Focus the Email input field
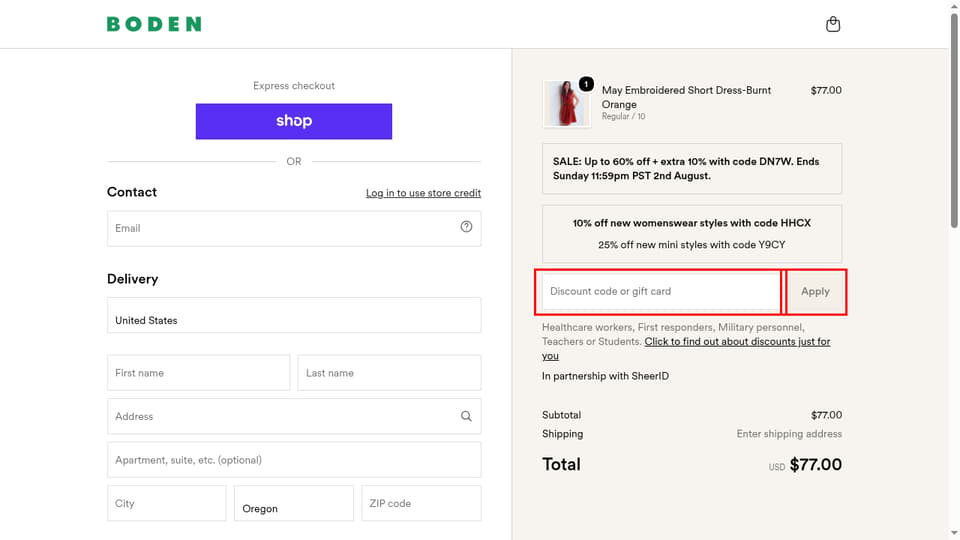The image size is (960, 540). click(x=294, y=228)
